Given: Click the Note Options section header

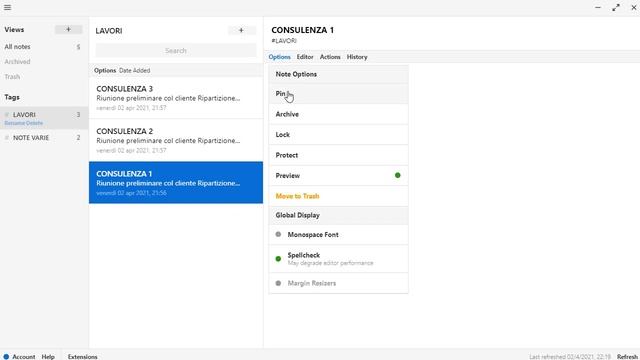Looking at the screenshot, I should pos(339,74).
